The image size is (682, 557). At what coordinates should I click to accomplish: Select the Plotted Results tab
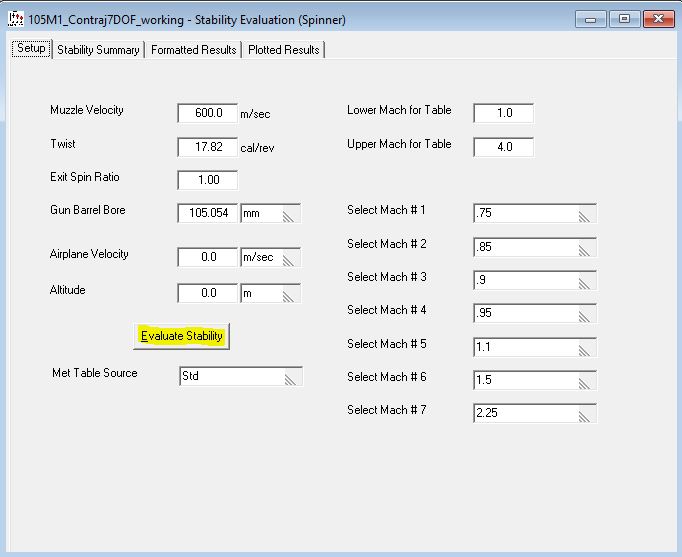coord(285,50)
